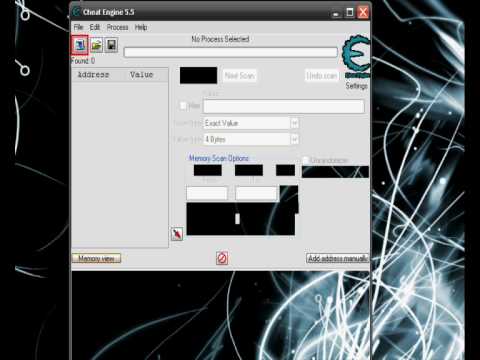Click the Cheat Engine logo
This screenshot has height=360, width=480.
(356, 57)
